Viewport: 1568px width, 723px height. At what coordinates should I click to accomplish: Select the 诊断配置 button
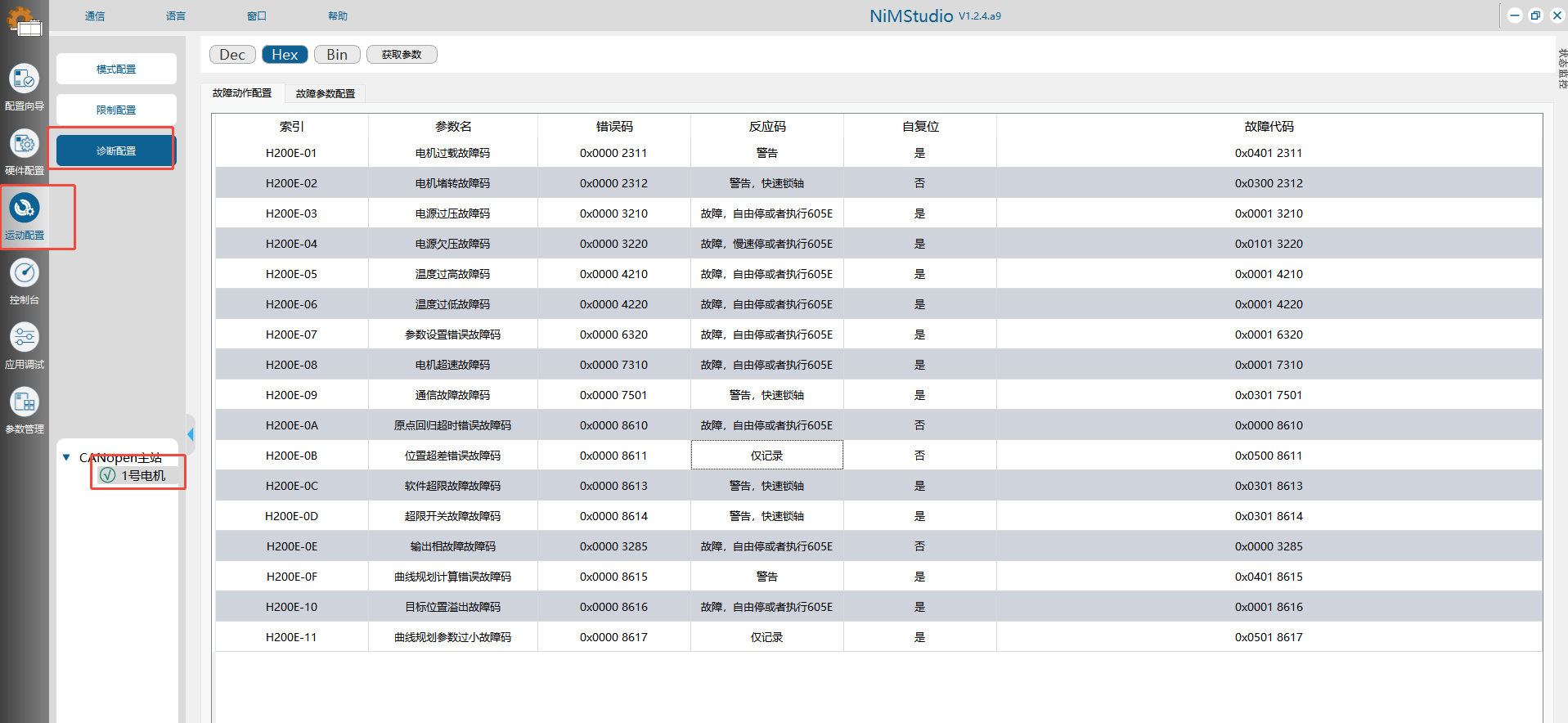point(116,150)
